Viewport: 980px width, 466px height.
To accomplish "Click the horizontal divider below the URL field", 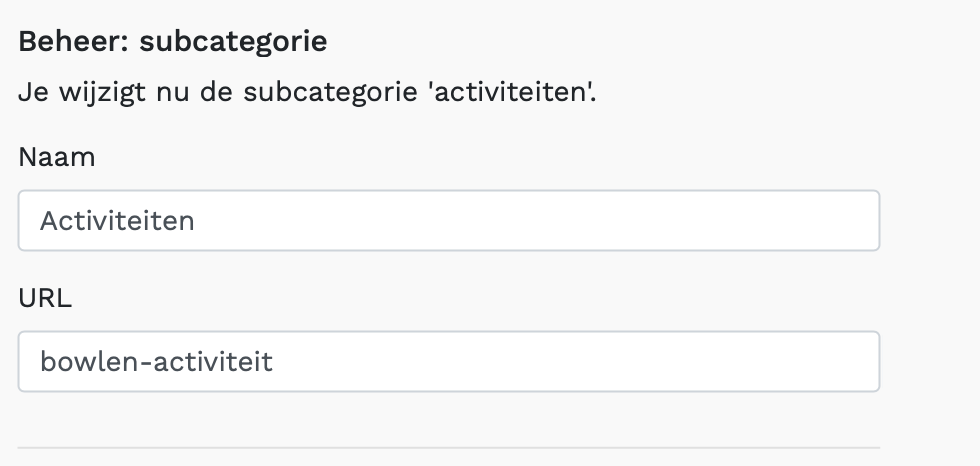I will 448,447.
